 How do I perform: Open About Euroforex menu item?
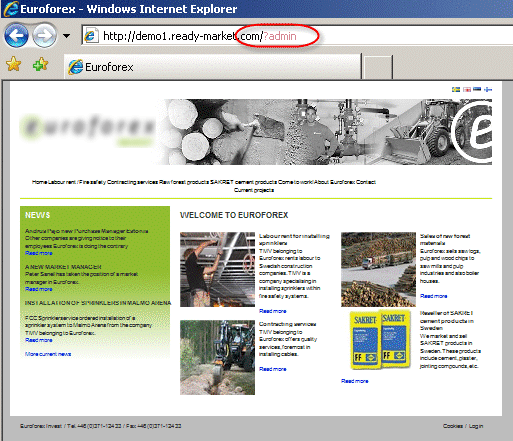coord(335,182)
